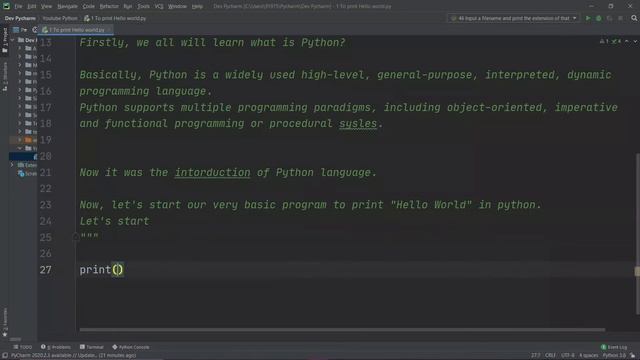
Task: Click the misspelled word 'sysles'
Action: tap(358, 123)
